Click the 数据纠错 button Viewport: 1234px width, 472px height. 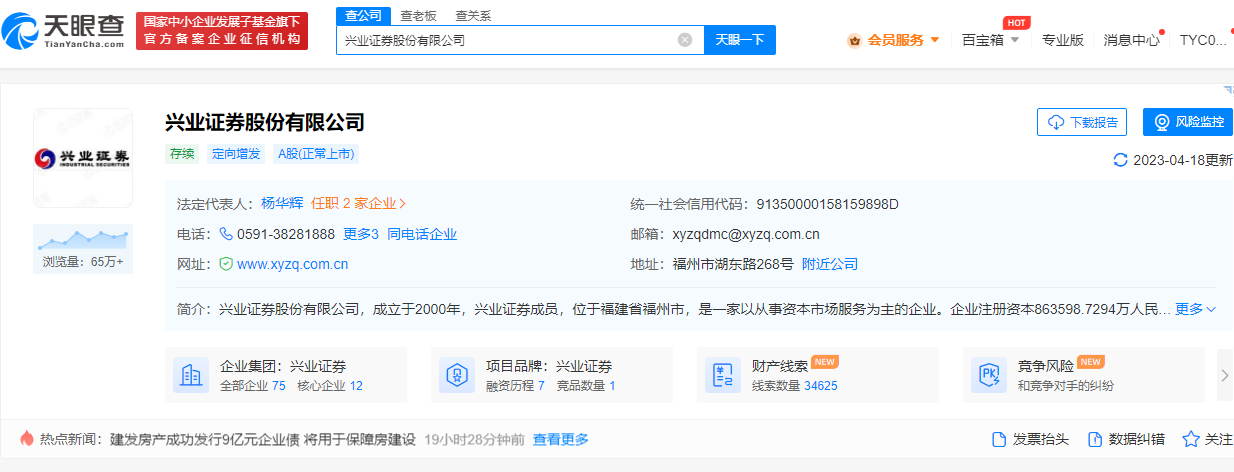pyautogui.click(x=1126, y=439)
